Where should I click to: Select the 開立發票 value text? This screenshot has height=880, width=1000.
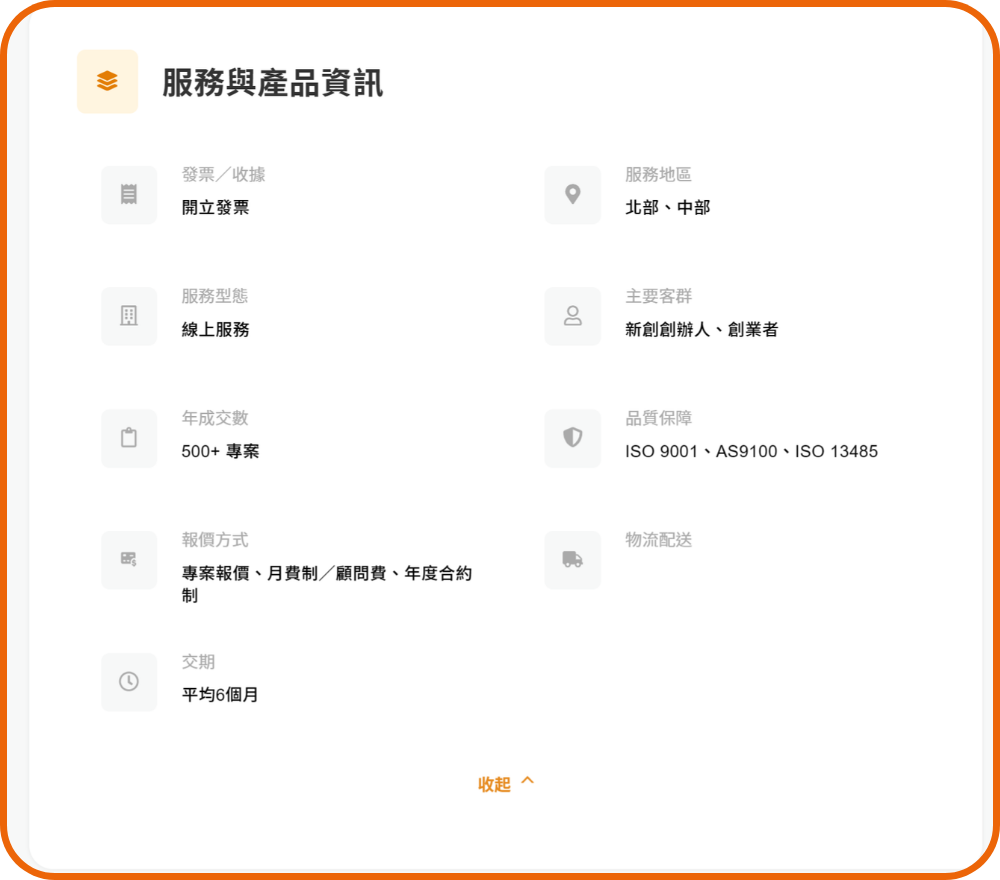point(215,208)
